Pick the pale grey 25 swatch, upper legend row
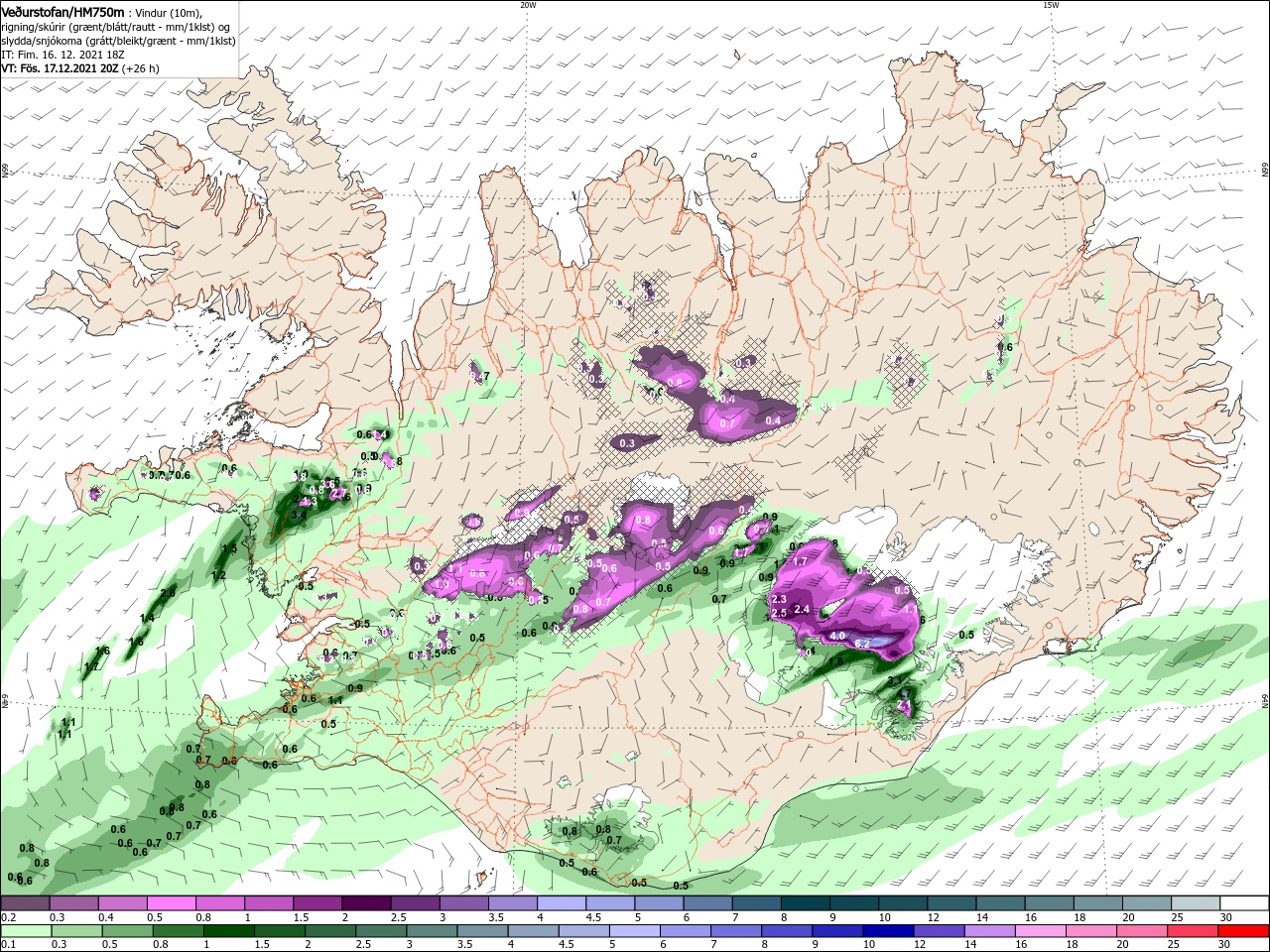Screen dimensions: 1270x952 tap(1196, 903)
